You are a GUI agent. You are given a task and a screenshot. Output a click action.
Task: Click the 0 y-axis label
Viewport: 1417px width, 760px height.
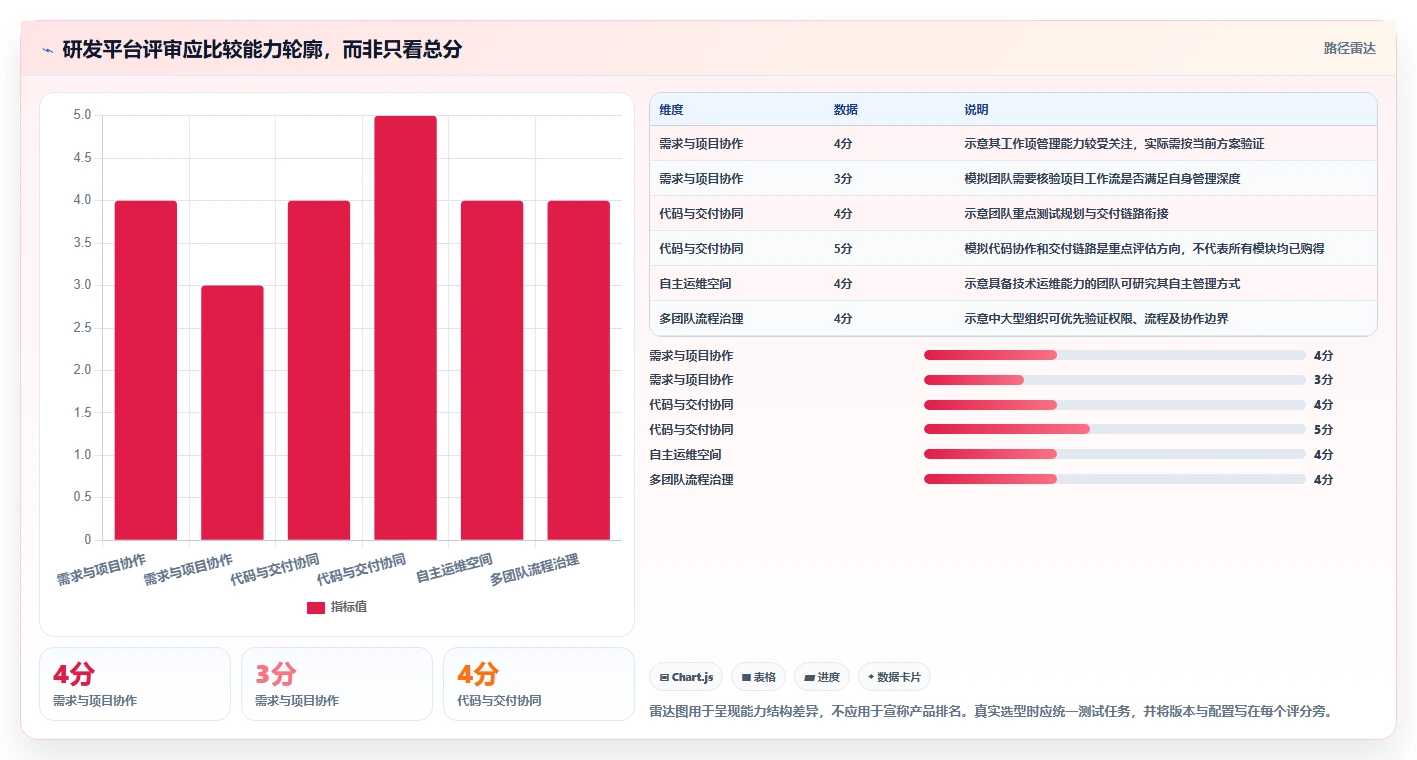[88, 540]
